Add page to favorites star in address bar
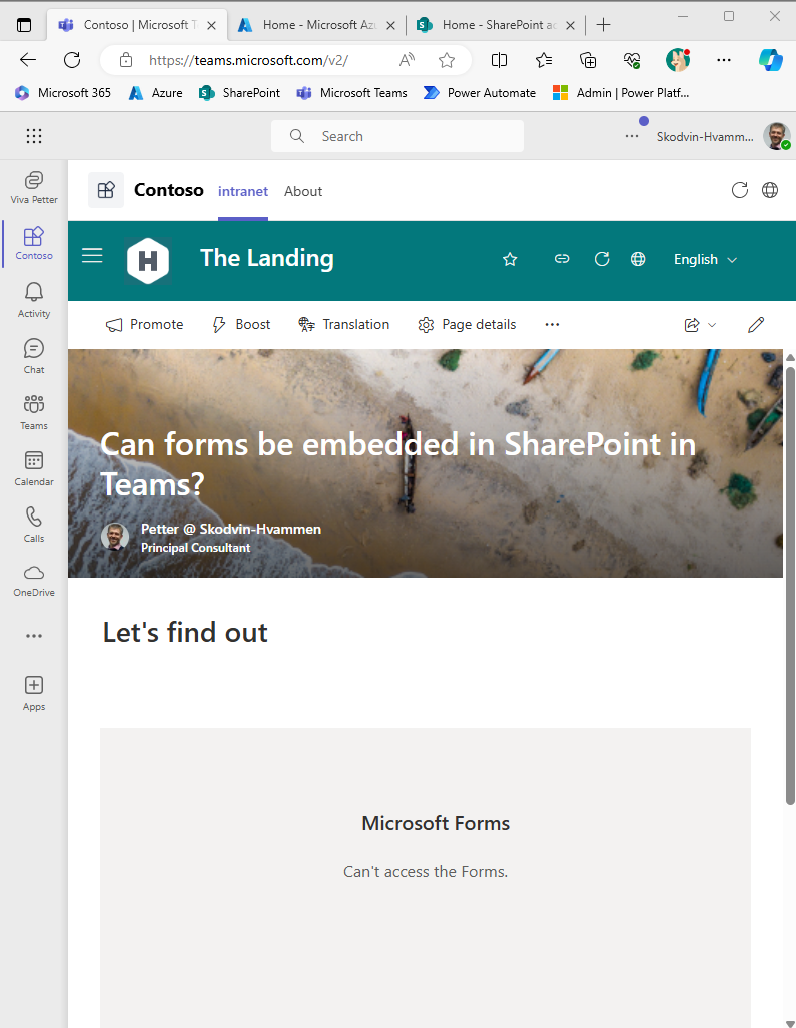Screen dimensions: 796x1028 pyautogui.click(x=447, y=60)
